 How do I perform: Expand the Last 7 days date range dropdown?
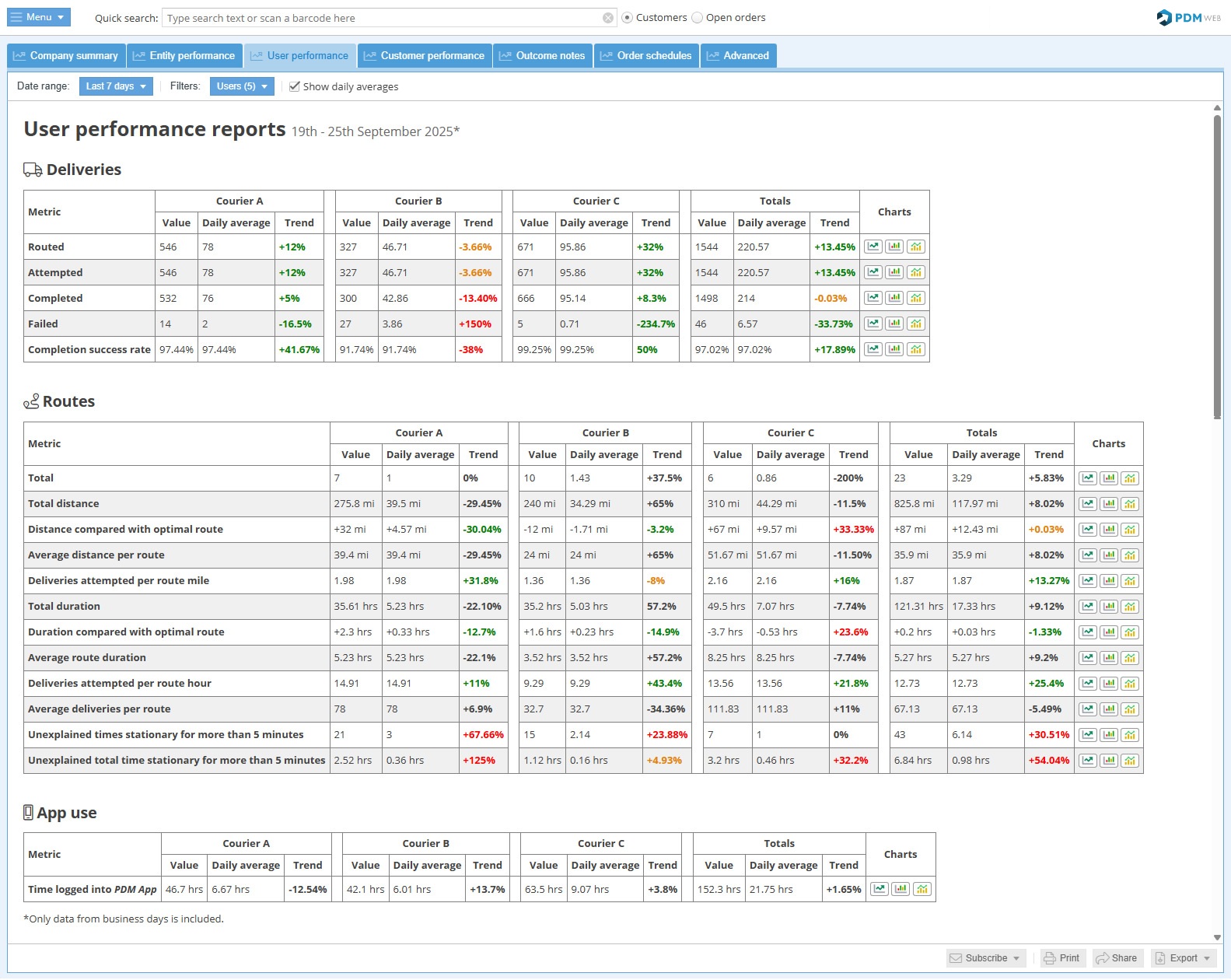pos(116,86)
